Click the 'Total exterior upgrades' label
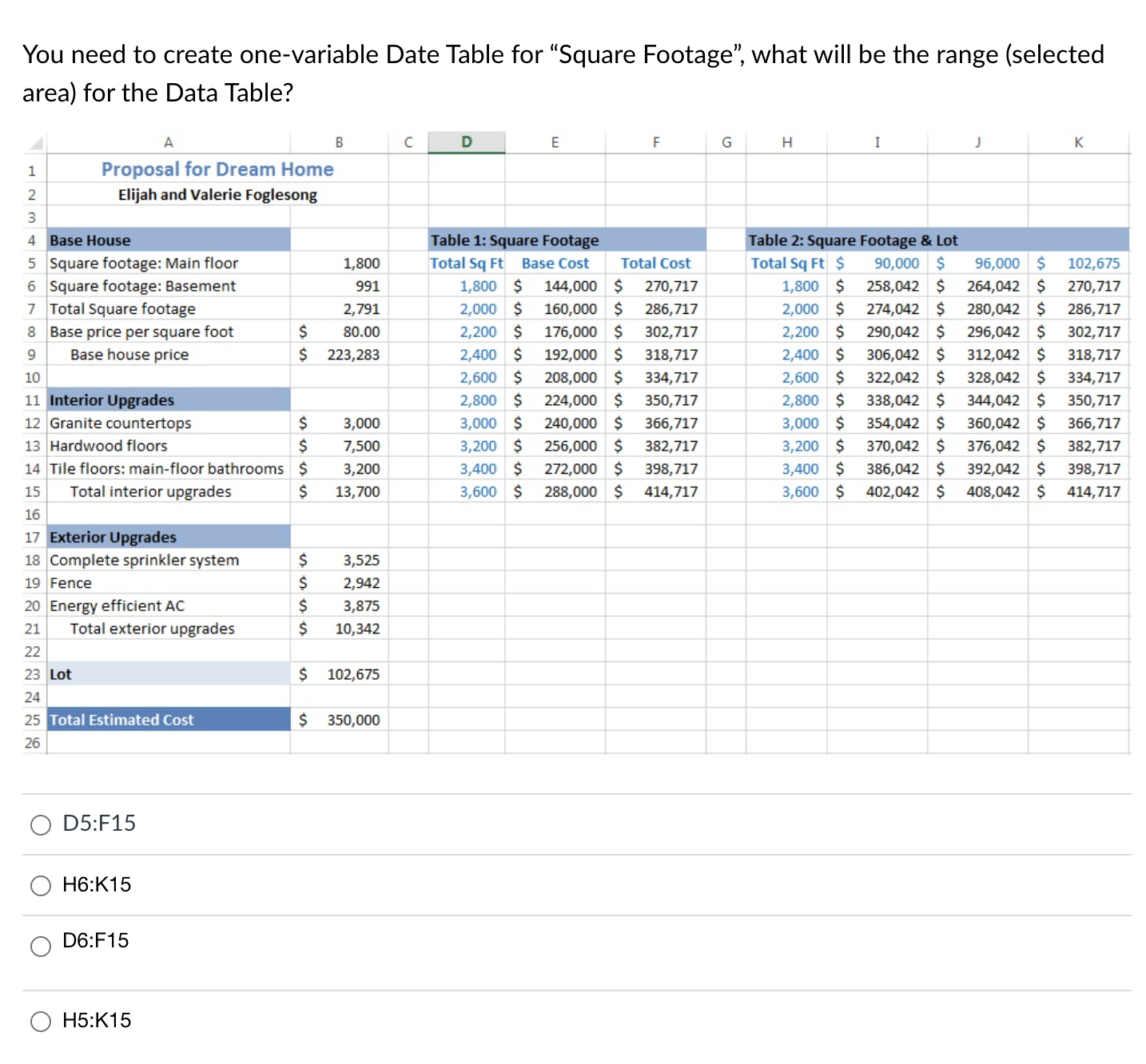This screenshot has width=1146, height=1064. (x=153, y=628)
